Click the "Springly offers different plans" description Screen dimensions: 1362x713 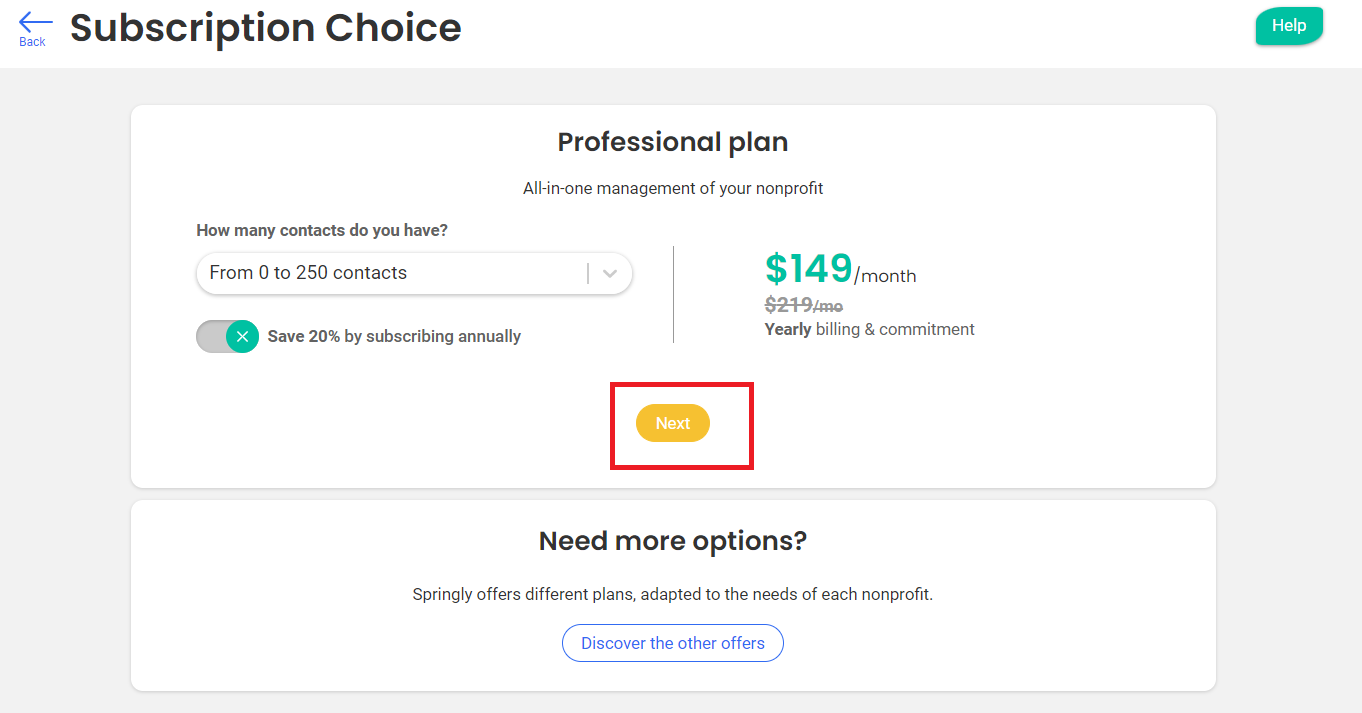pos(673,594)
